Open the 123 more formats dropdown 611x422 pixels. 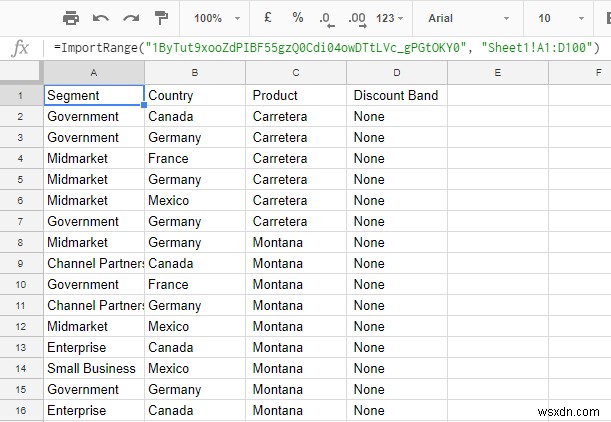[x=390, y=18]
